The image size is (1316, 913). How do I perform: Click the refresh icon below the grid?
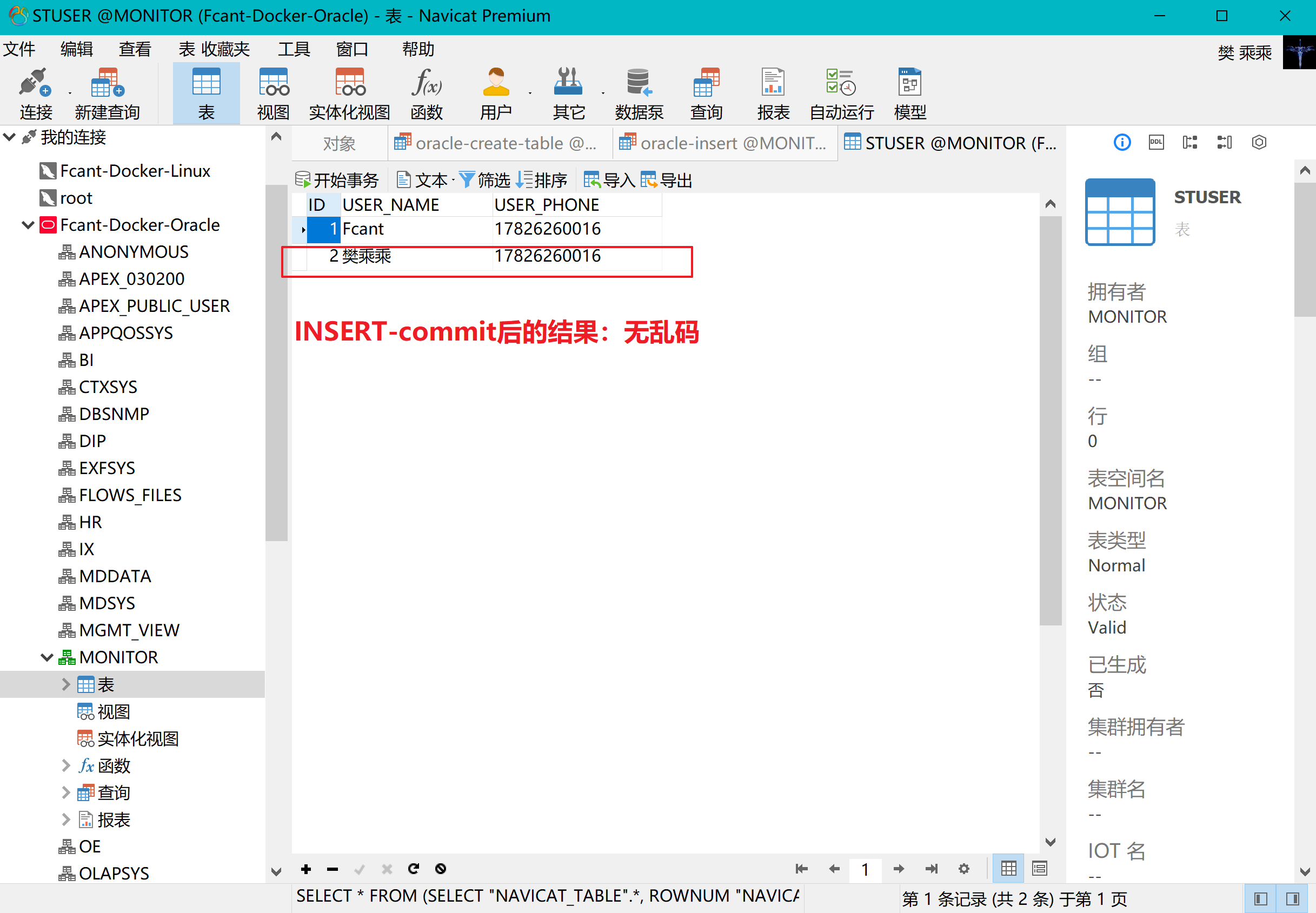(413, 869)
